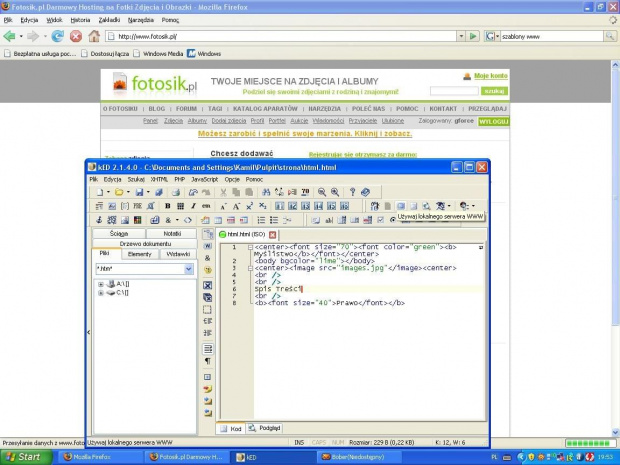Insert numbered list icon
Screen dimensions: 620x465
coord(261,220)
